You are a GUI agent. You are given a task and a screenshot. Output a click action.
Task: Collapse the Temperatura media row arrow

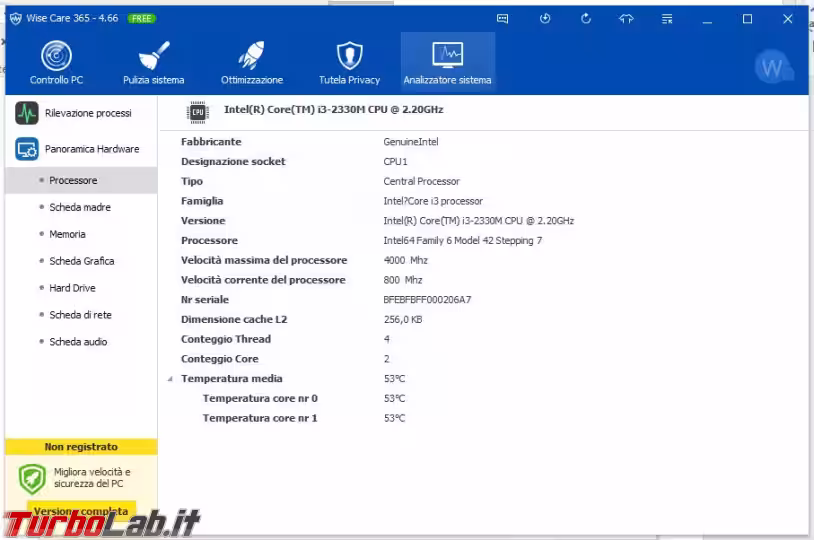170,379
